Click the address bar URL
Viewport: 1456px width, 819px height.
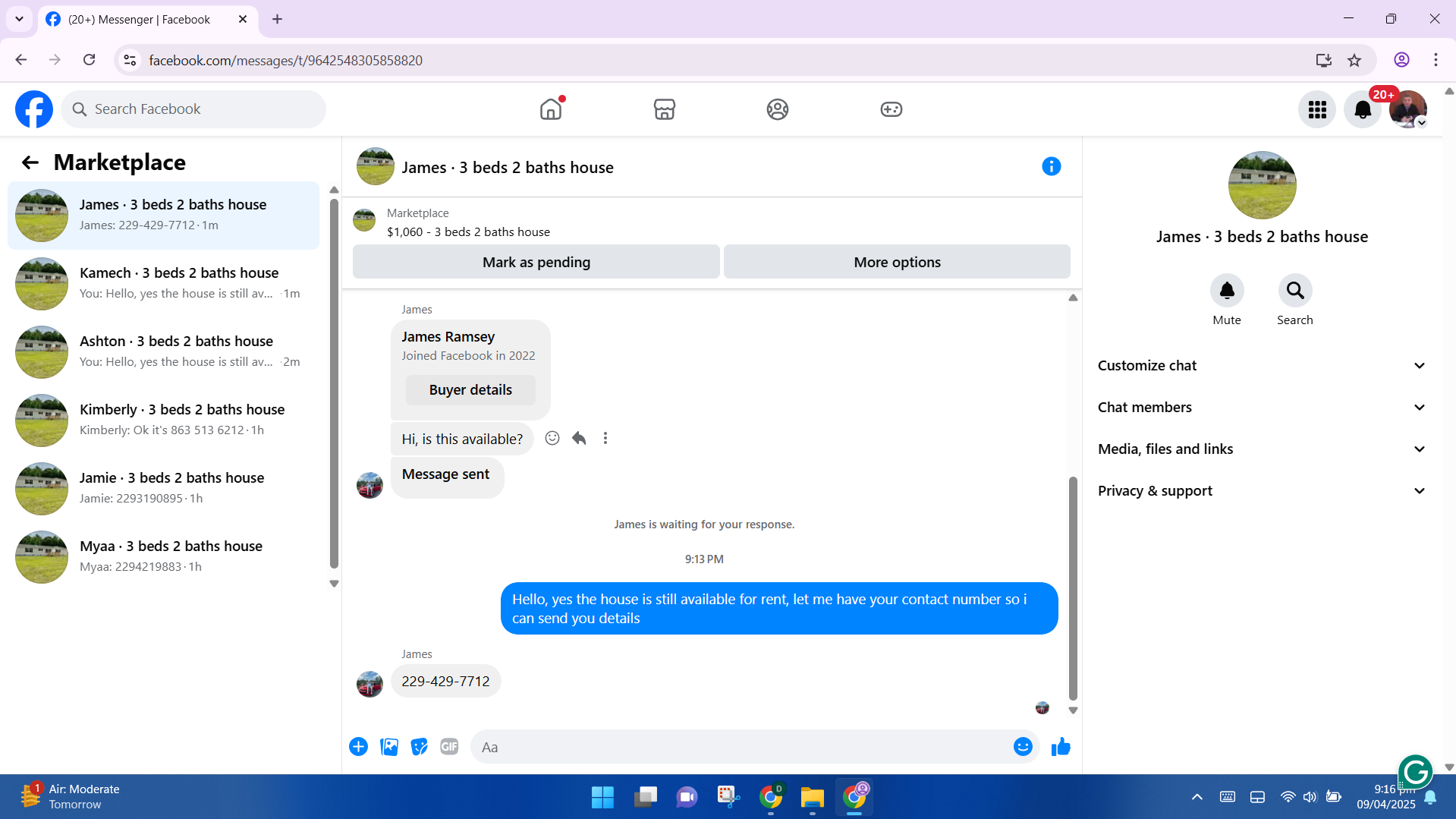[285, 61]
